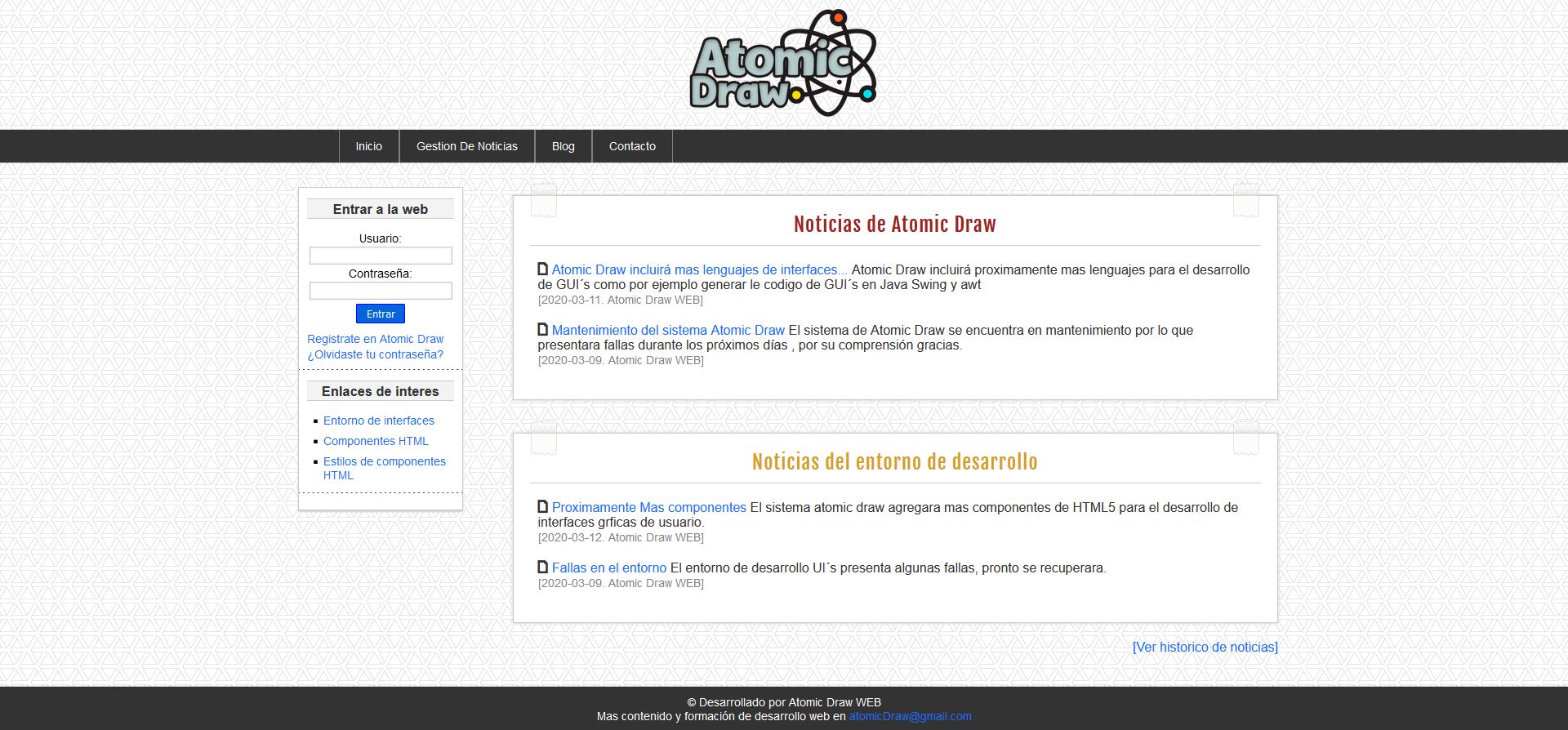
Task: Open Gestion De Noticias in the navigation bar
Action: pos(467,146)
